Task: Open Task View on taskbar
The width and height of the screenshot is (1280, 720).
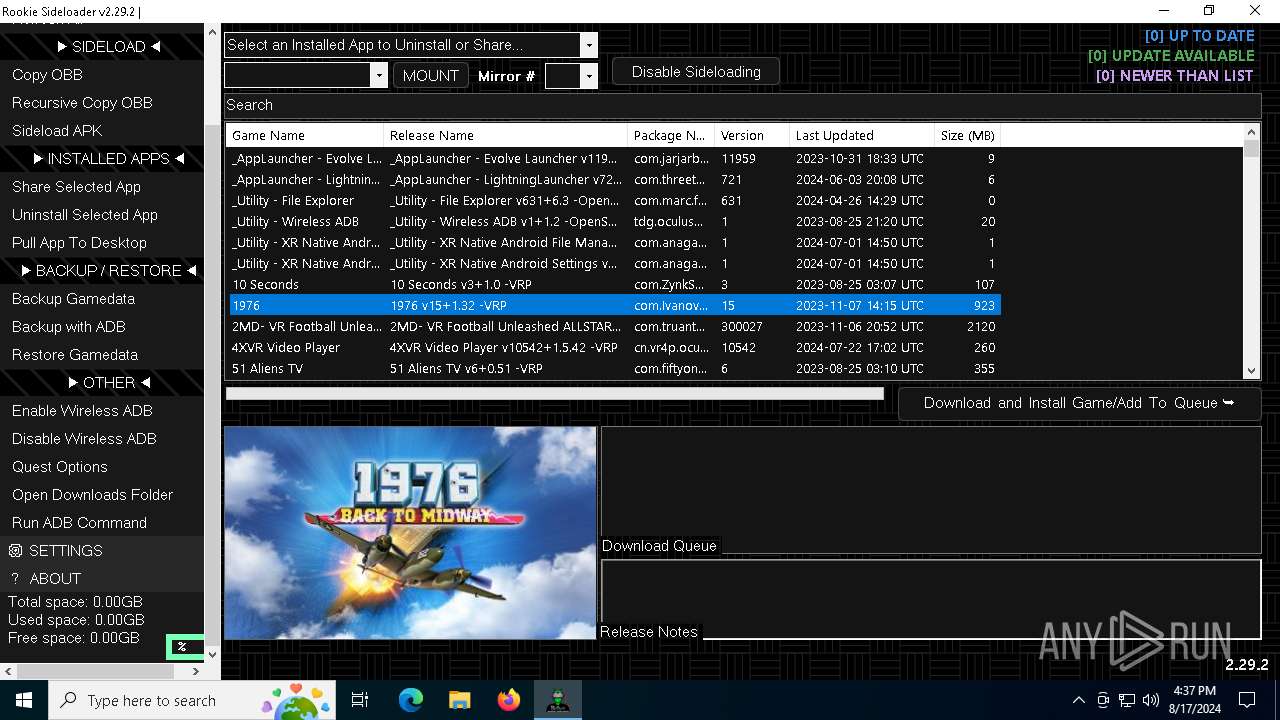Action: [360, 700]
